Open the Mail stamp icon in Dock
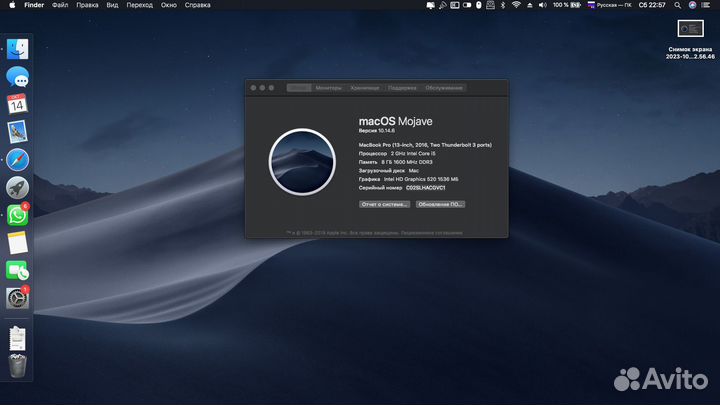Screen dimensions: 720x405 (x=17, y=132)
